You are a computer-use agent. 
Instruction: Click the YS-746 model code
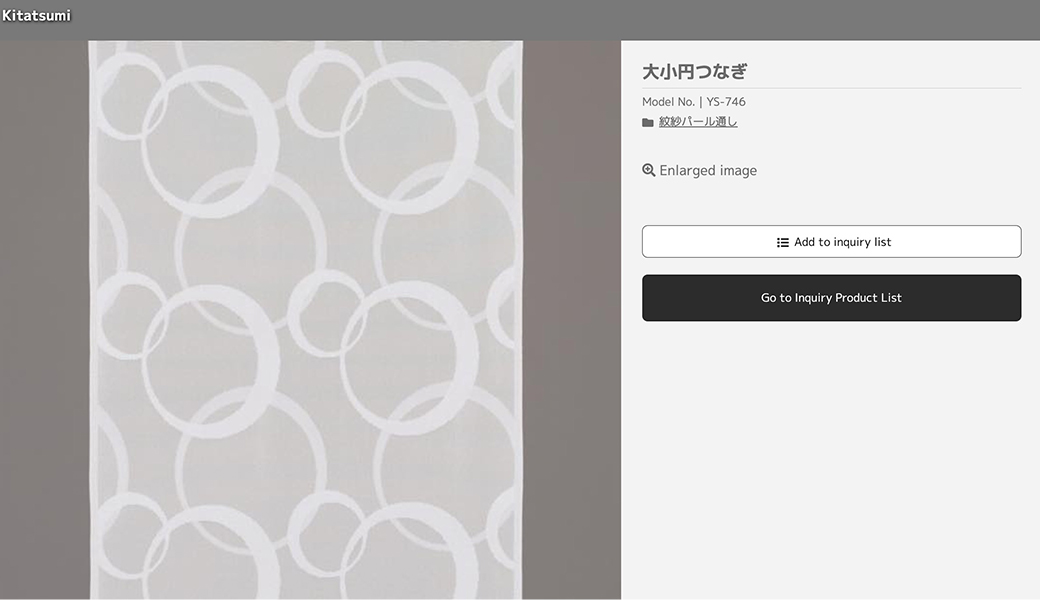click(x=726, y=101)
